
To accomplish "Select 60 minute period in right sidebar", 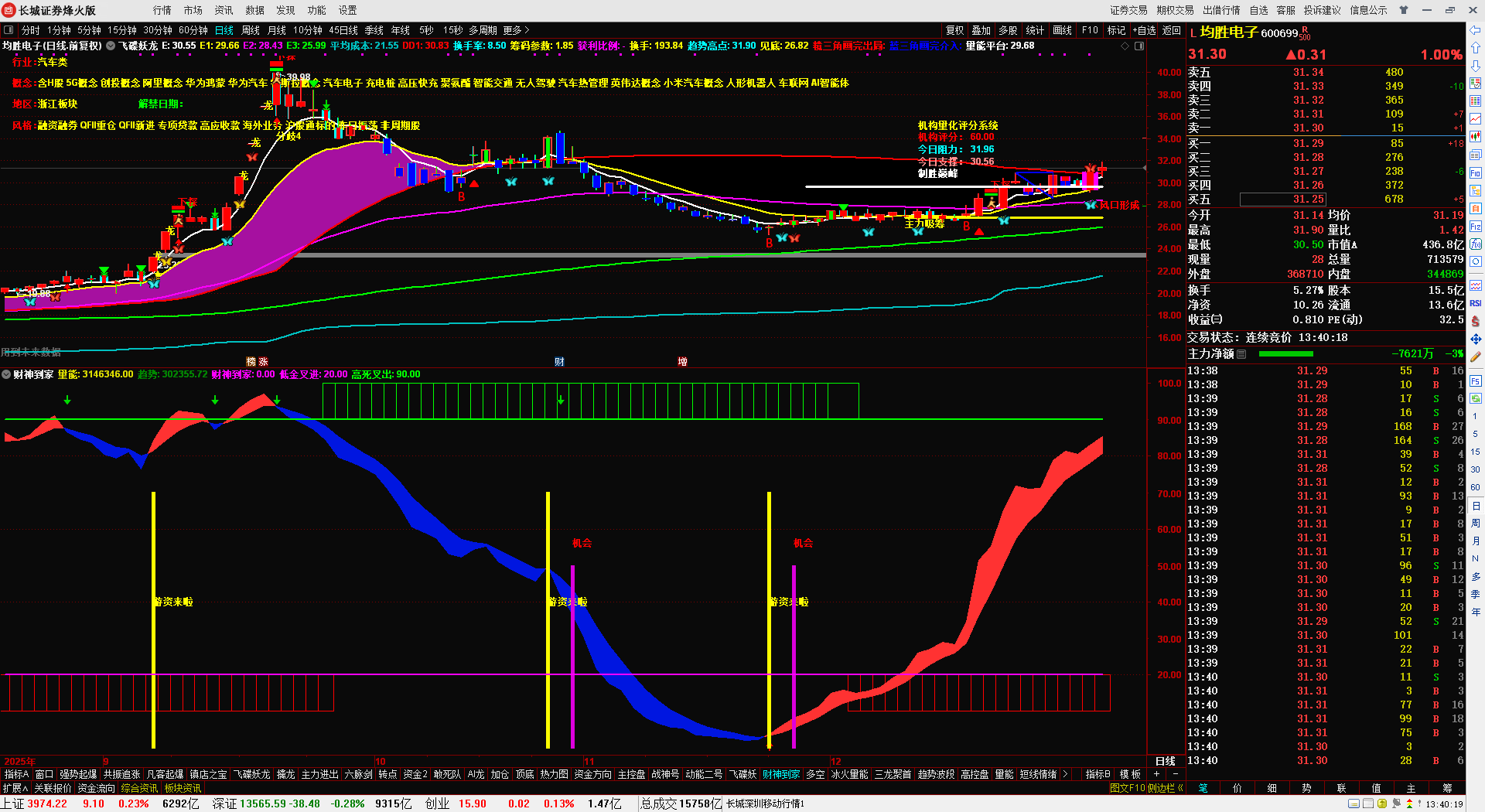I will pos(1476,487).
